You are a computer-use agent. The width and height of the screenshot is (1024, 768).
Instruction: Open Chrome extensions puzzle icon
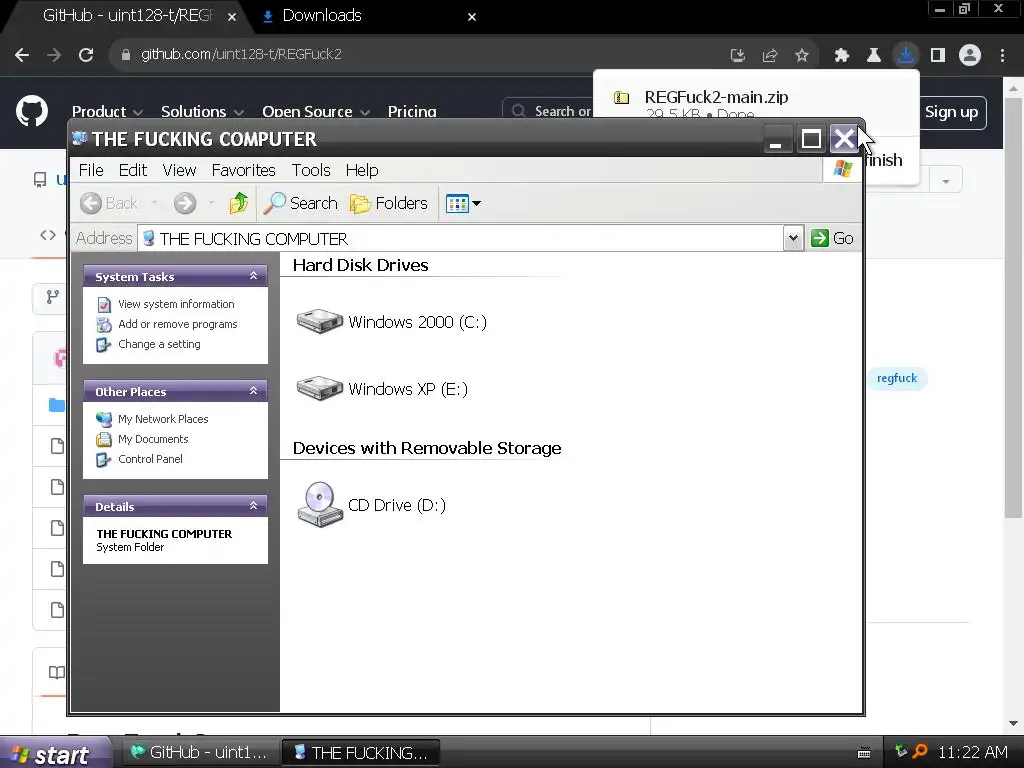point(841,56)
